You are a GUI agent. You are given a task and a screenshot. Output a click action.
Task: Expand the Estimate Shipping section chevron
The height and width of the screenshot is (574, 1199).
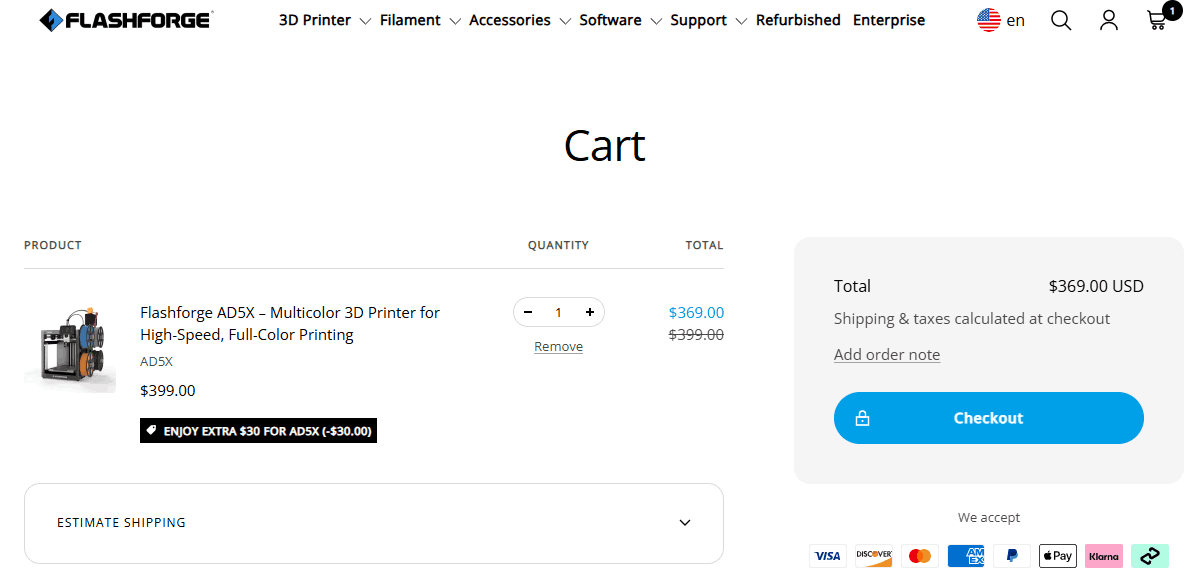(685, 523)
